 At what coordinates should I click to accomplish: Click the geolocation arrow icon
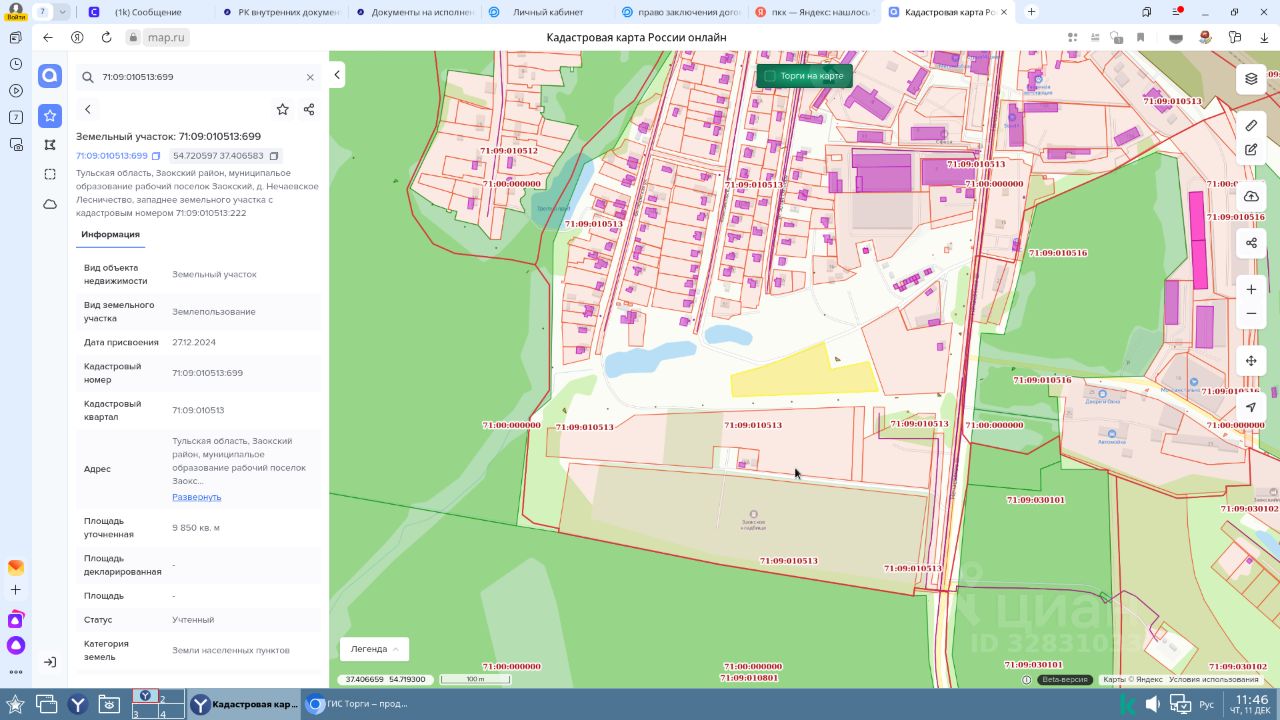pos(1251,407)
